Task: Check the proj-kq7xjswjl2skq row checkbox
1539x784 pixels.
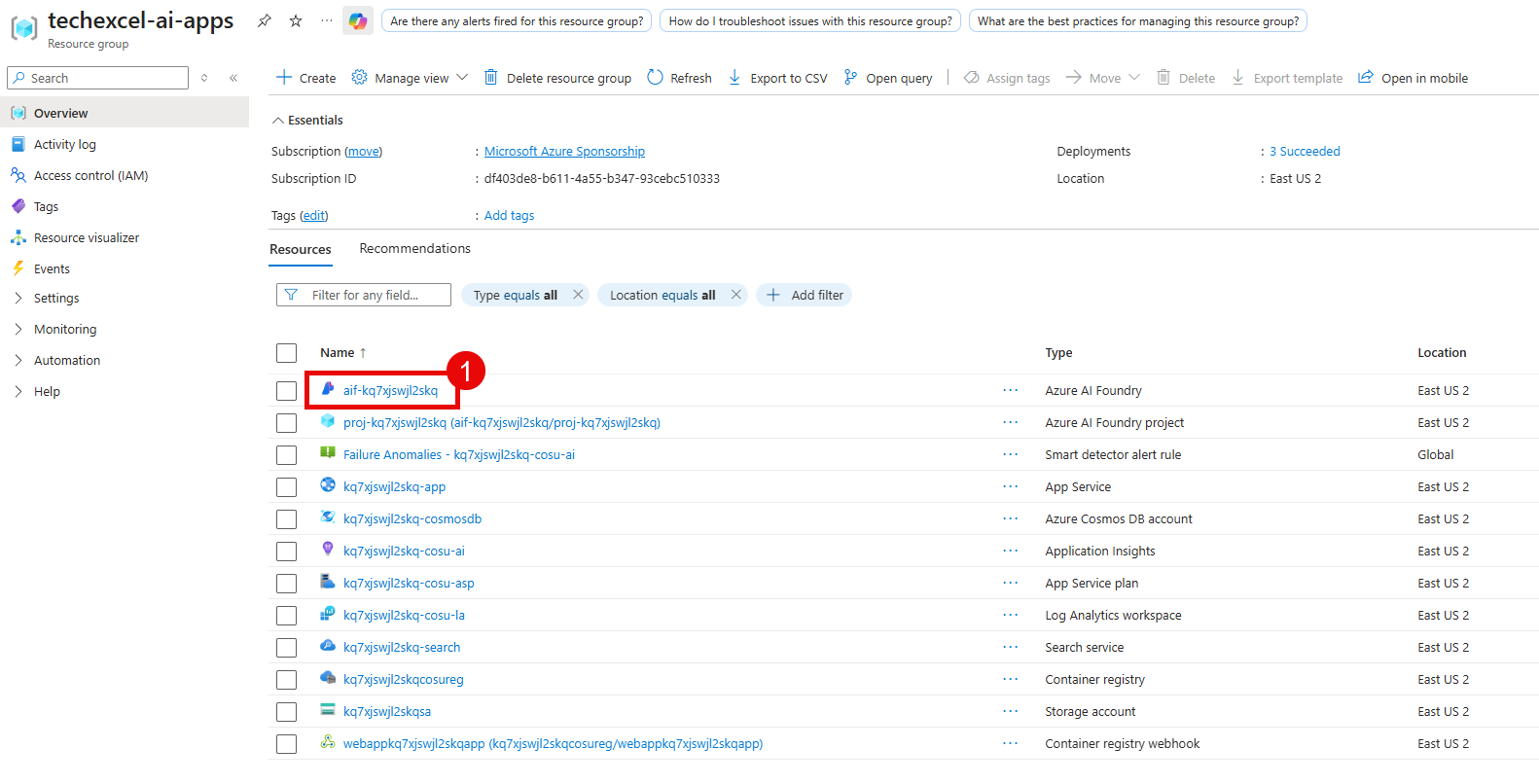Action: pyautogui.click(x=286, y=423)
